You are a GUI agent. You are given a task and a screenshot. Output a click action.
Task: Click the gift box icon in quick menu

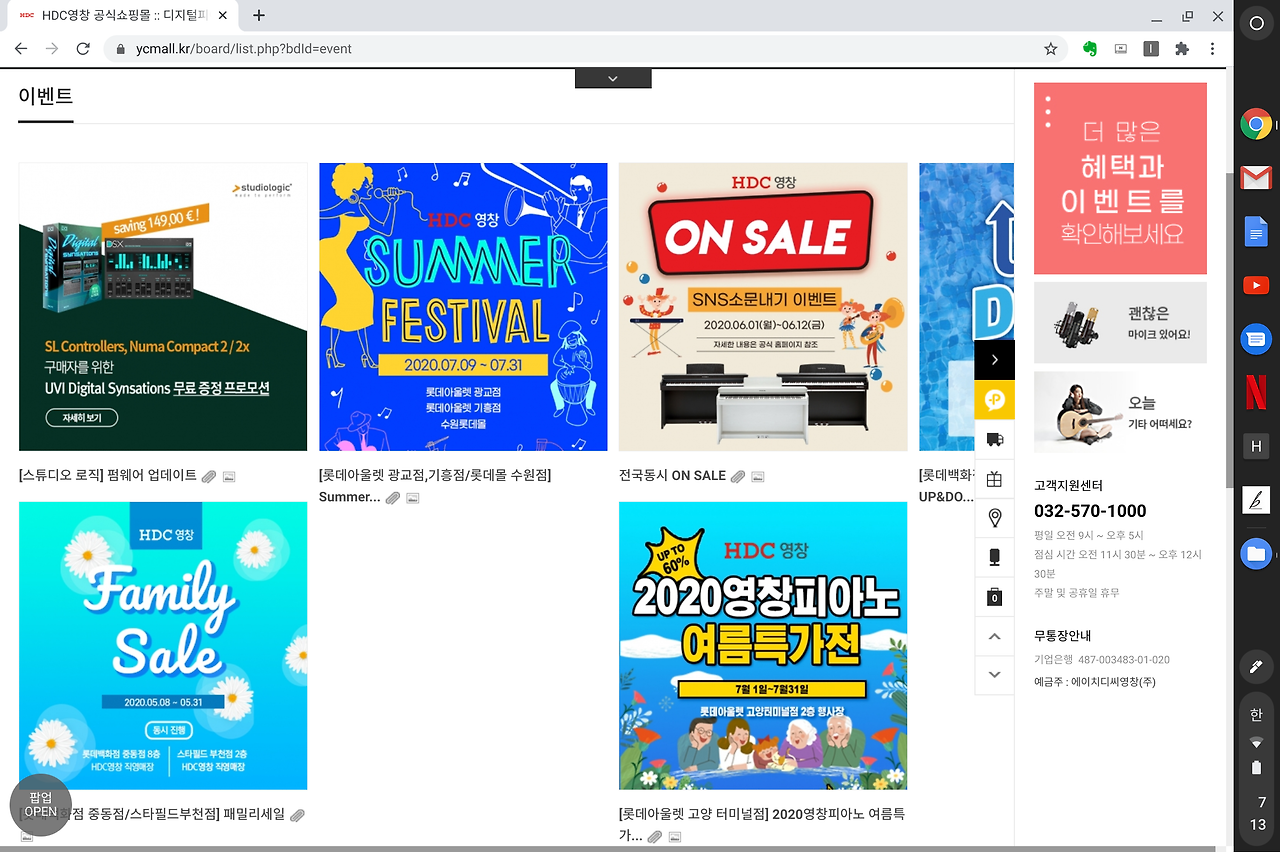click(x=994, y=479)
